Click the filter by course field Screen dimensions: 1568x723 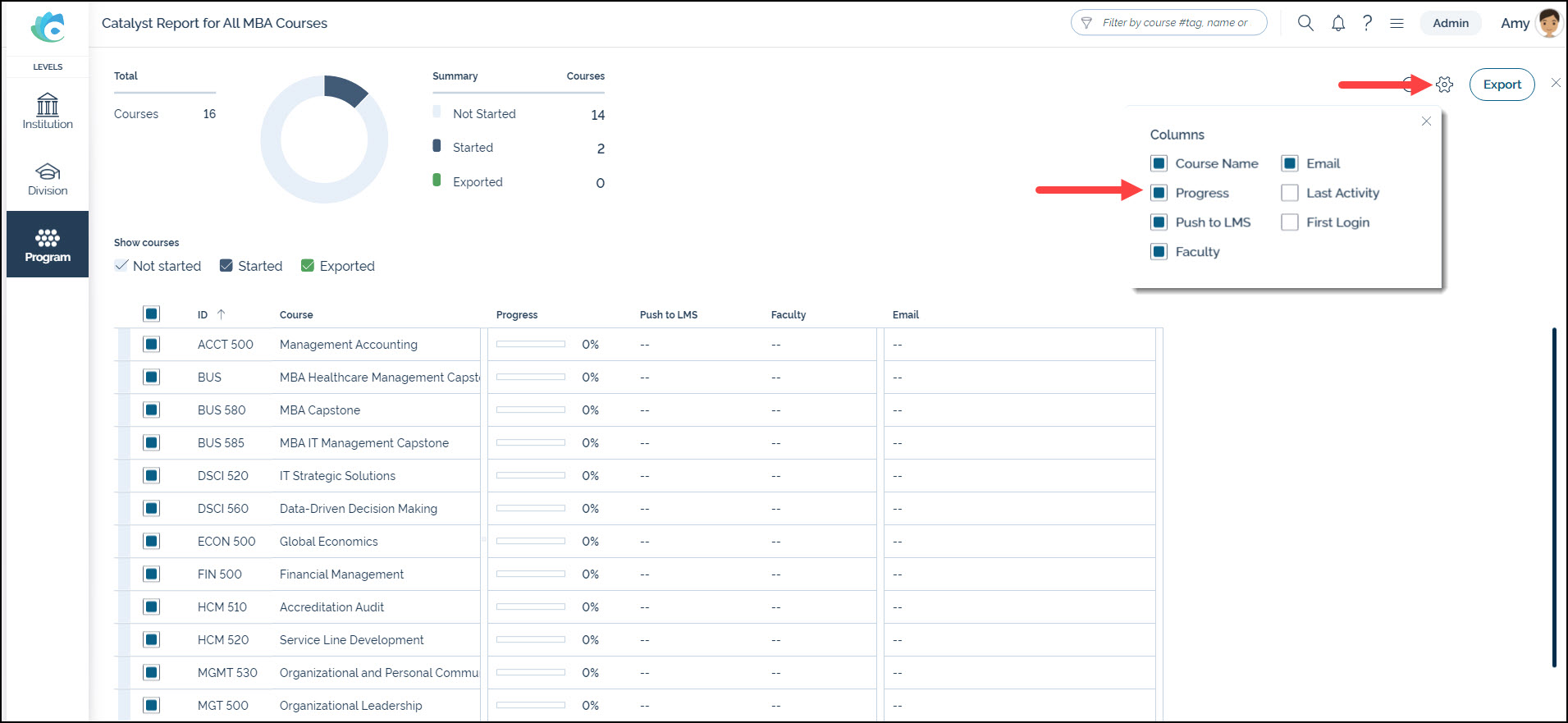pyautogui.click(x=1168, y=23)
